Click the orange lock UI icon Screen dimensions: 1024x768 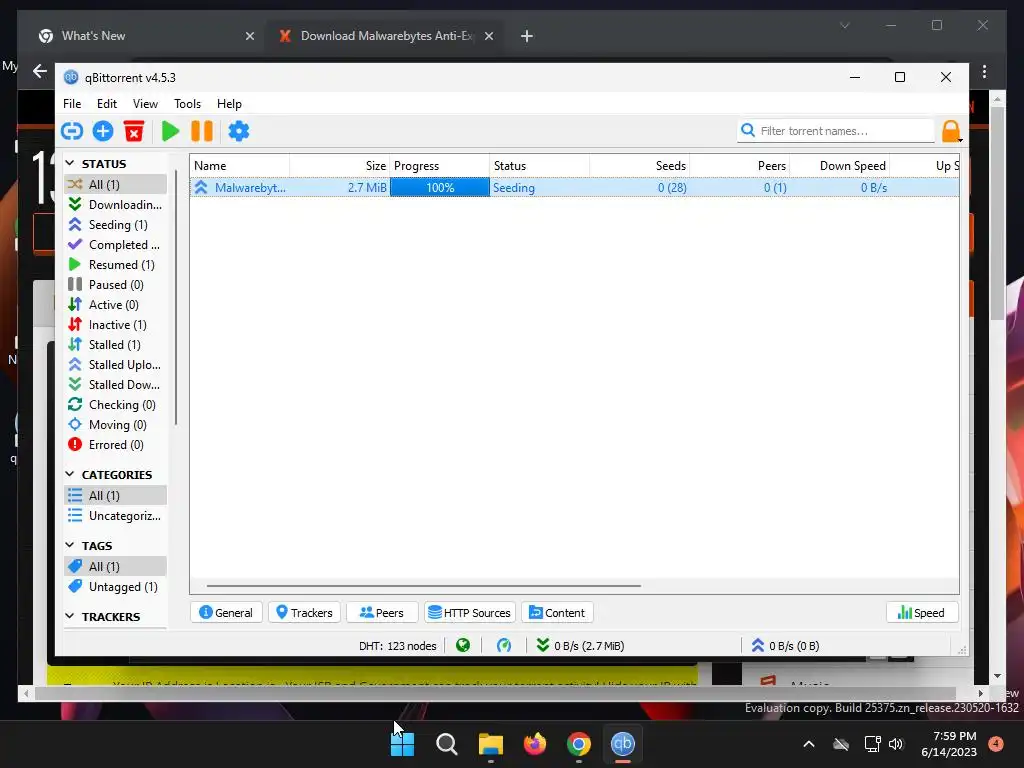coord(951,131)
